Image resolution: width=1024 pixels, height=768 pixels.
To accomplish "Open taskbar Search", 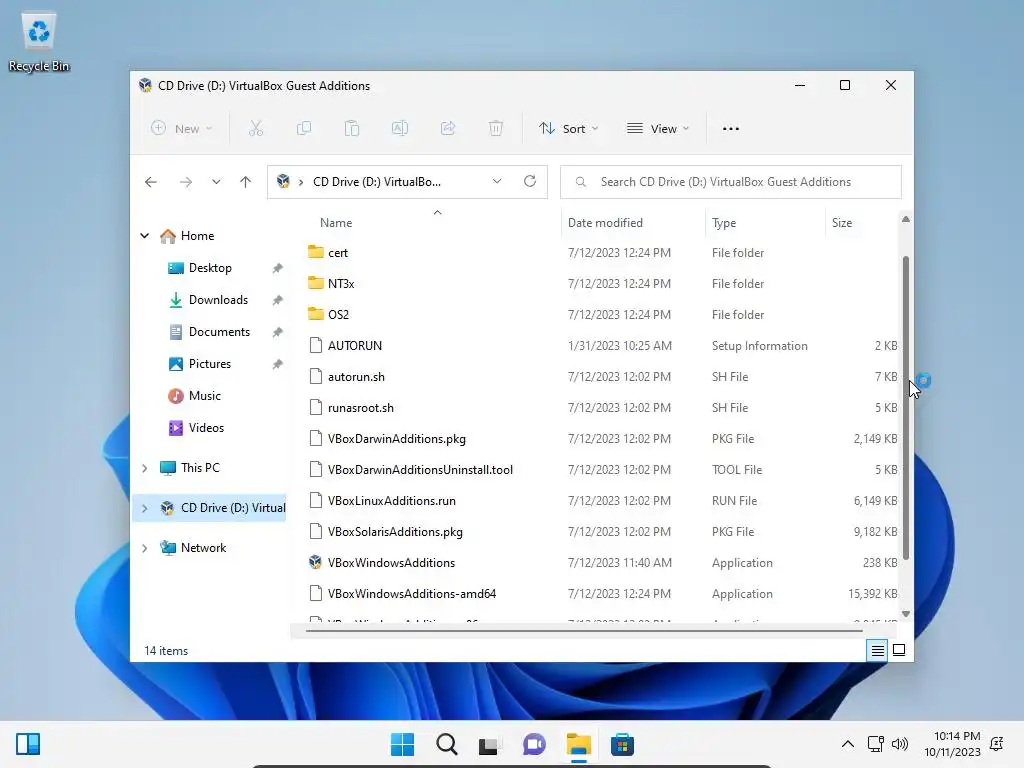I will pyautogui.click(x=447, y=744).
